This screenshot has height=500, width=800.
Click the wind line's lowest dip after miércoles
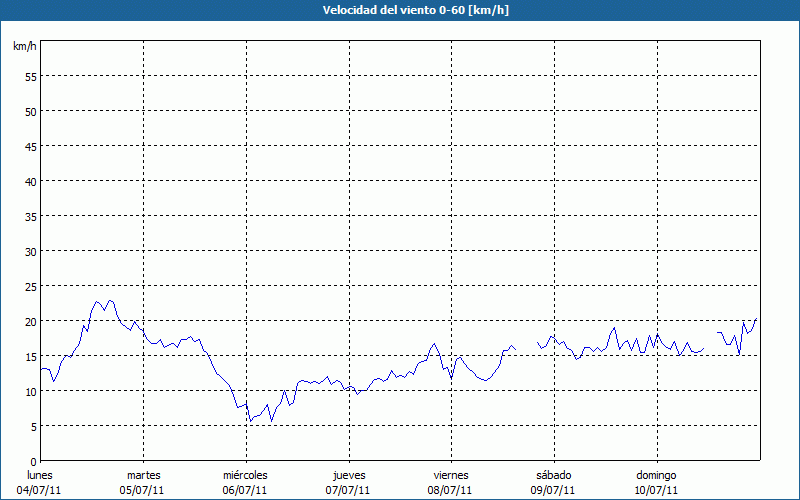[x=250, y=421]
